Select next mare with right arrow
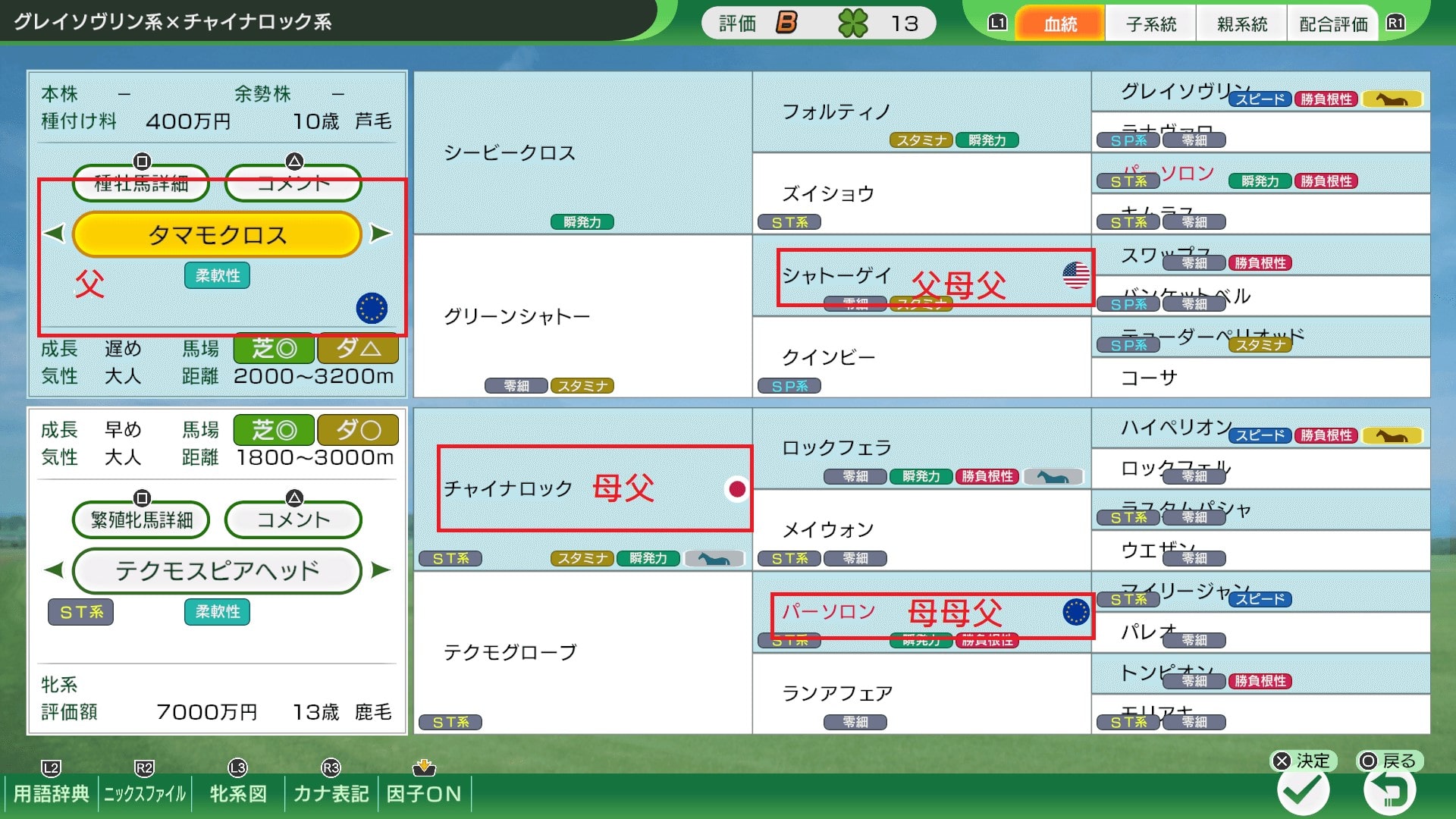The width and height of the screenshot is (1456, 819). 381,570
